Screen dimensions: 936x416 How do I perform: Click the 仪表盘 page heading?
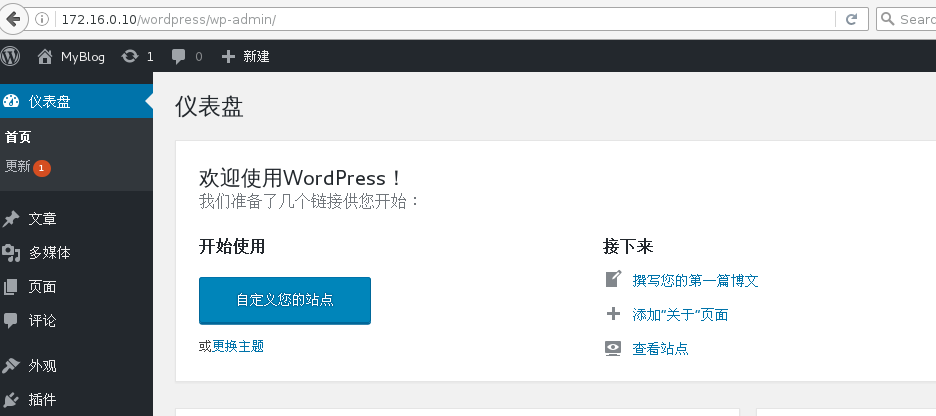click(x=209, y=107)
